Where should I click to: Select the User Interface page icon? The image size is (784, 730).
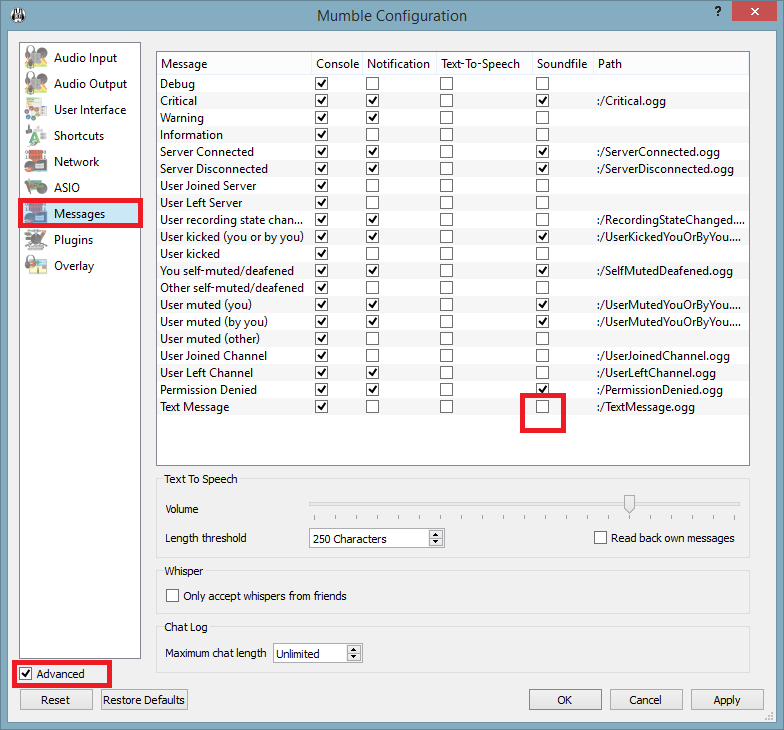36,109
